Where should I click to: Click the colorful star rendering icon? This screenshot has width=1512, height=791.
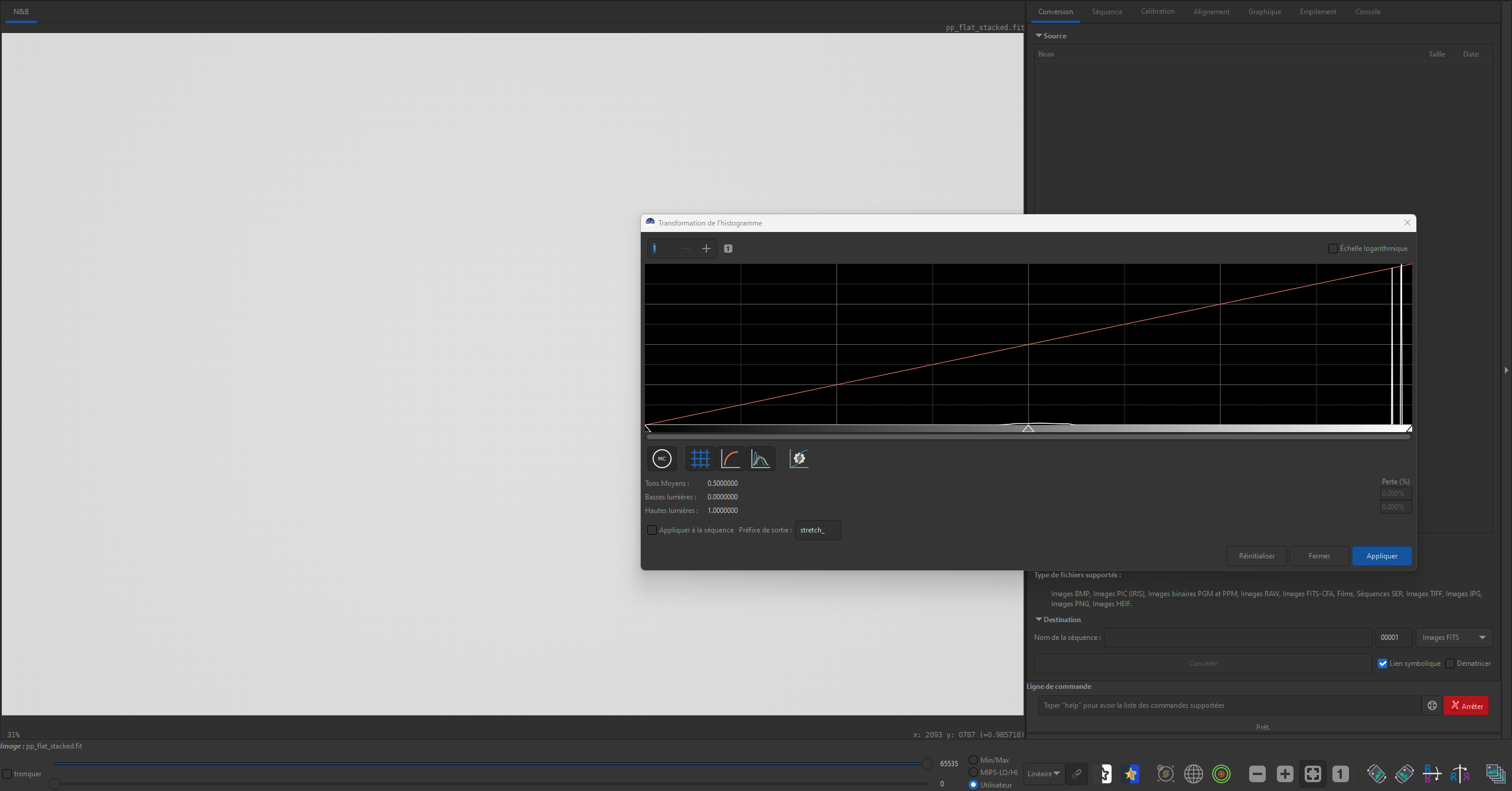pos(1130,773)
